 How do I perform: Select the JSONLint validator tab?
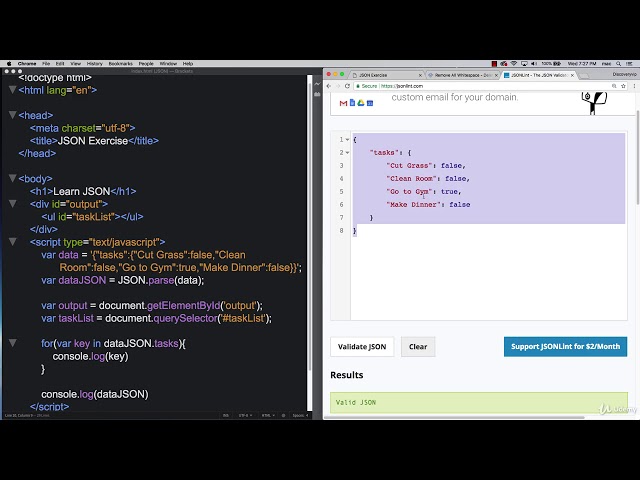(x=539, y=75)
